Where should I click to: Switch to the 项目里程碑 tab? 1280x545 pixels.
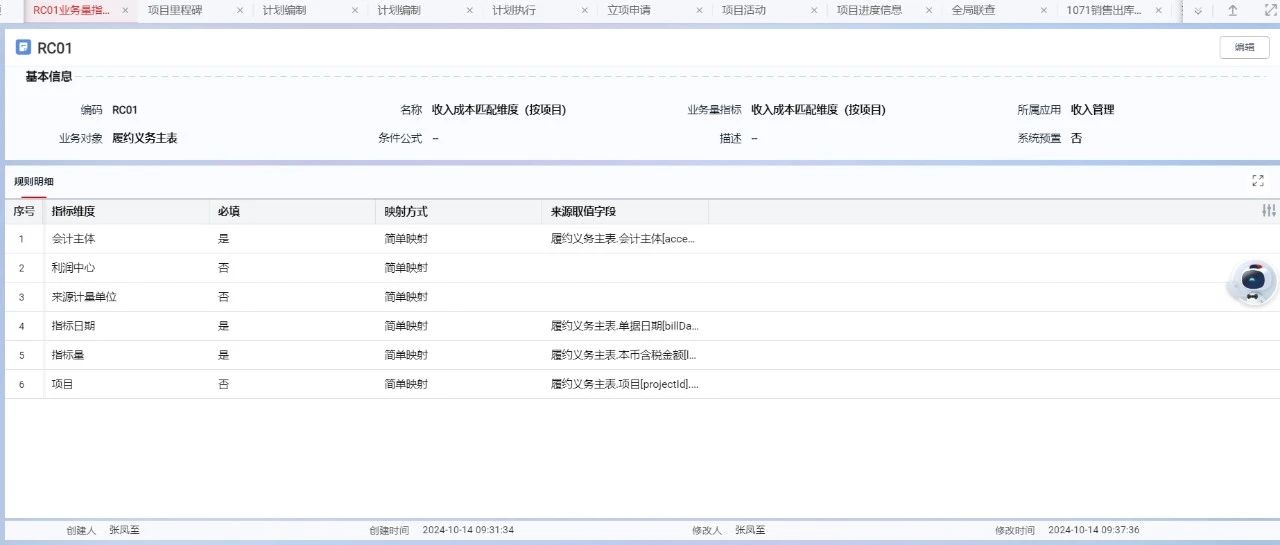pyautogui.click(x=175, y=11)
